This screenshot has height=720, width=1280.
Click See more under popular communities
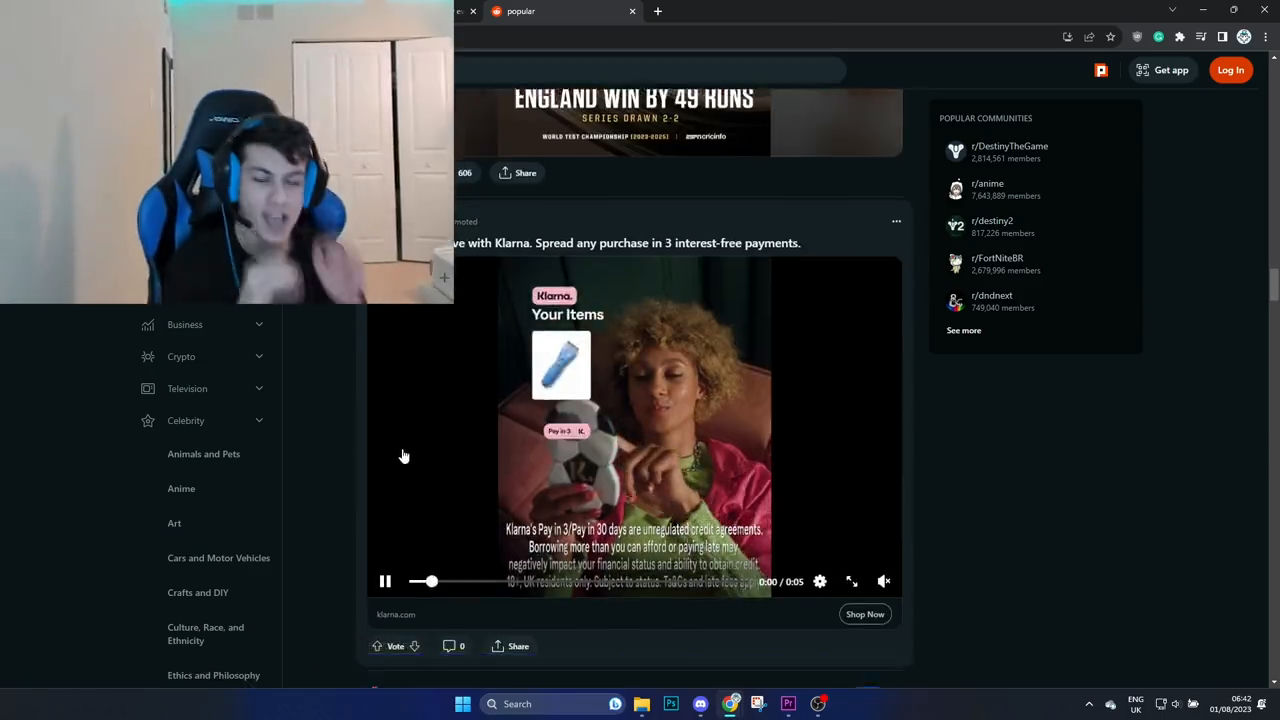[x=964, y=330]
